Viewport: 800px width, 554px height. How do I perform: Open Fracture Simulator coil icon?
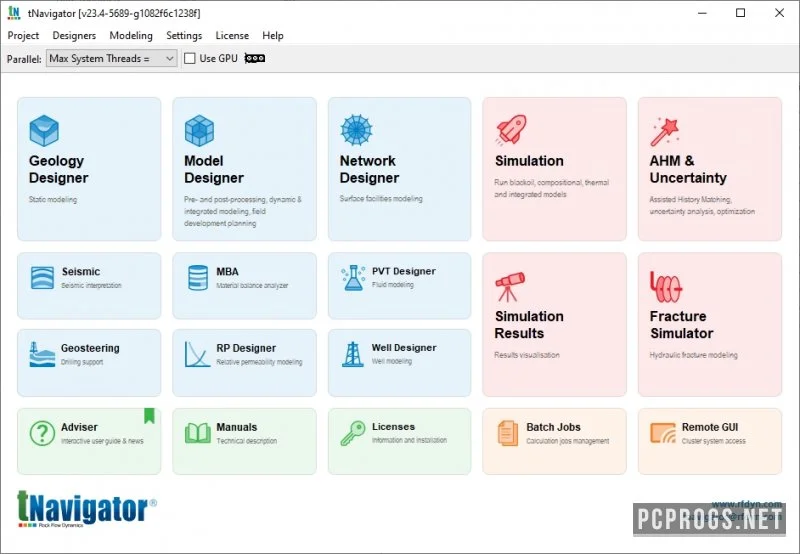[x=666, y=287]
